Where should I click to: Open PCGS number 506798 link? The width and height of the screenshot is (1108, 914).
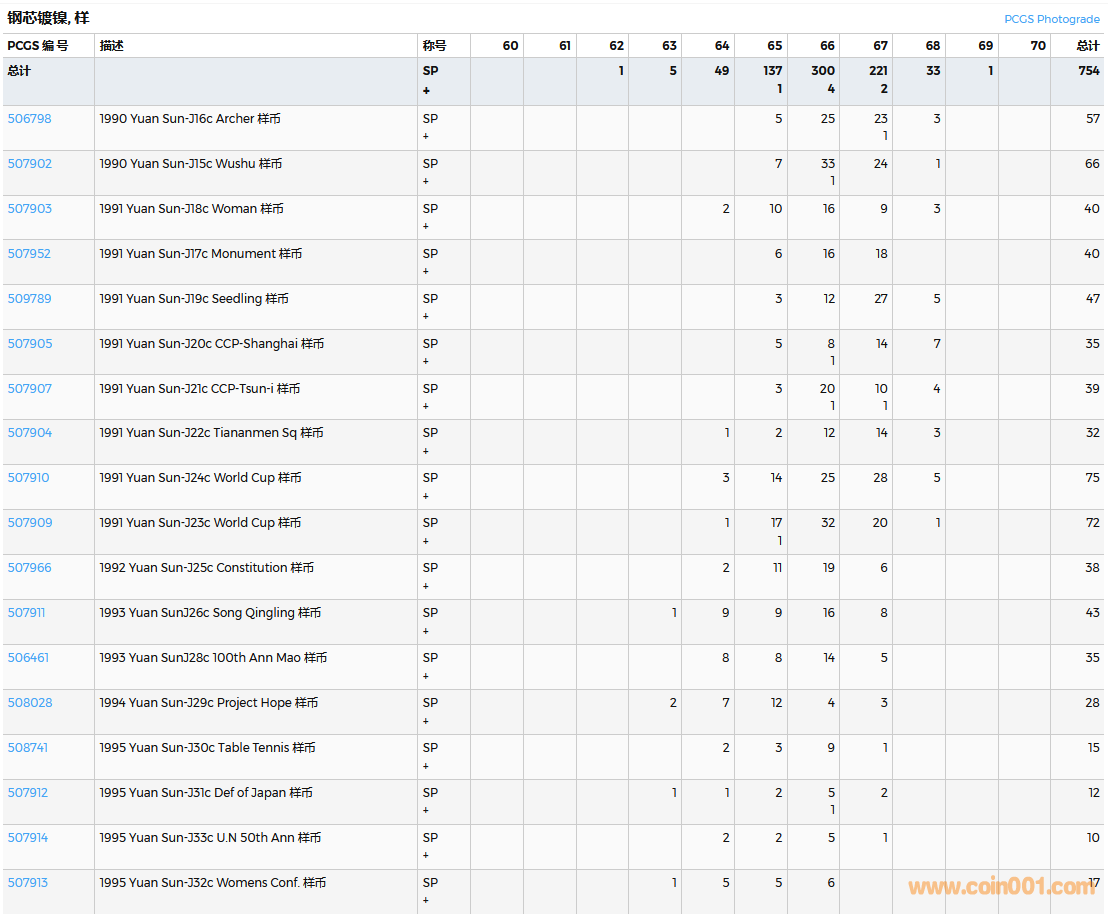pyautogui.click(x=29, y=119)
